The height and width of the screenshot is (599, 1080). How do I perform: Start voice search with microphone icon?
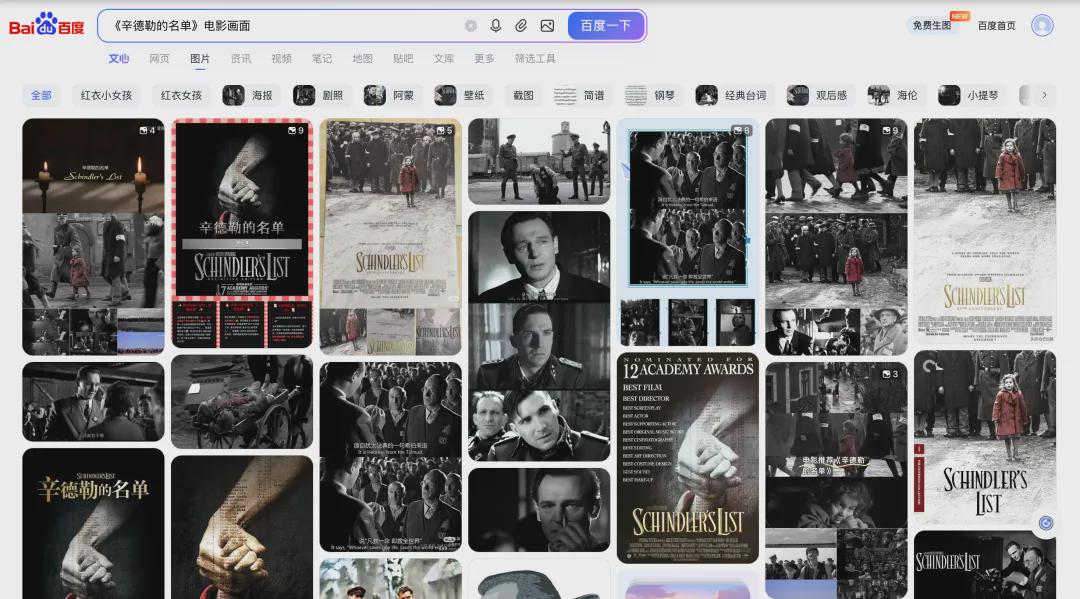coord(495,25)
